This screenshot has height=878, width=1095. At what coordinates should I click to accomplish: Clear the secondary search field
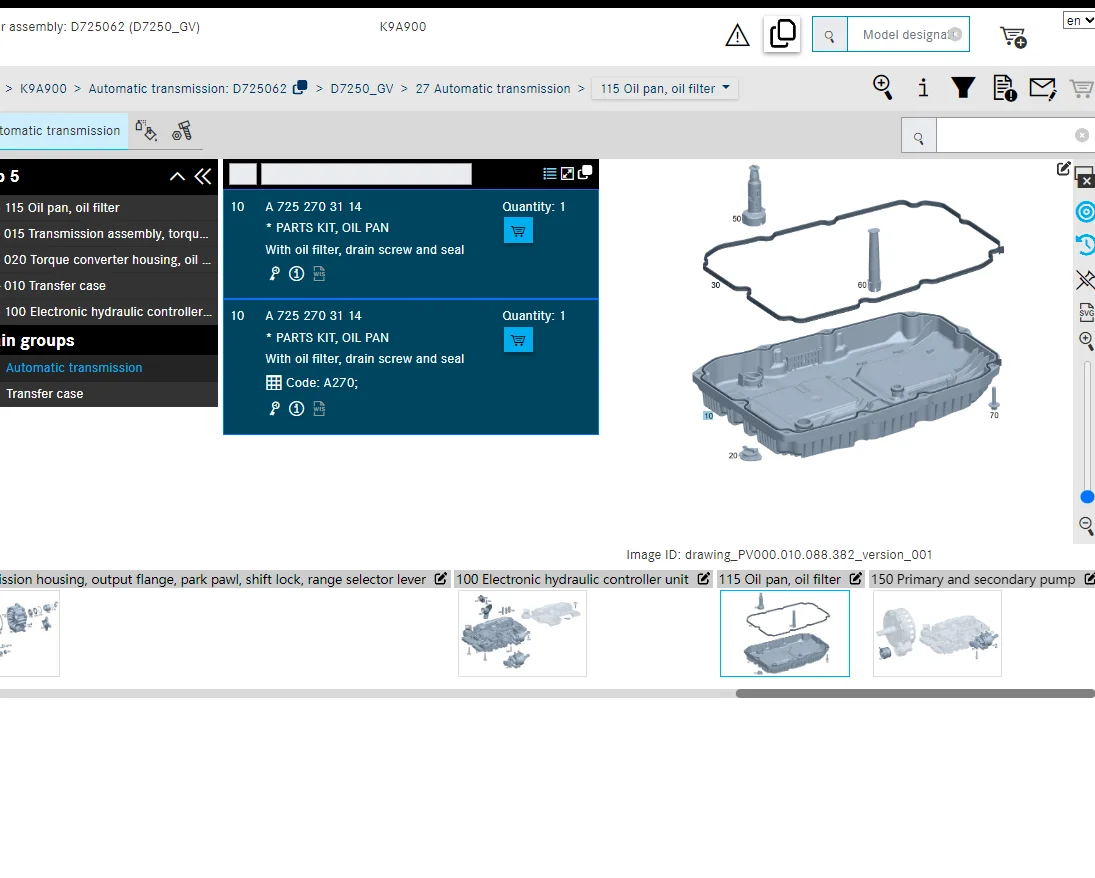tap(1082, 136)
